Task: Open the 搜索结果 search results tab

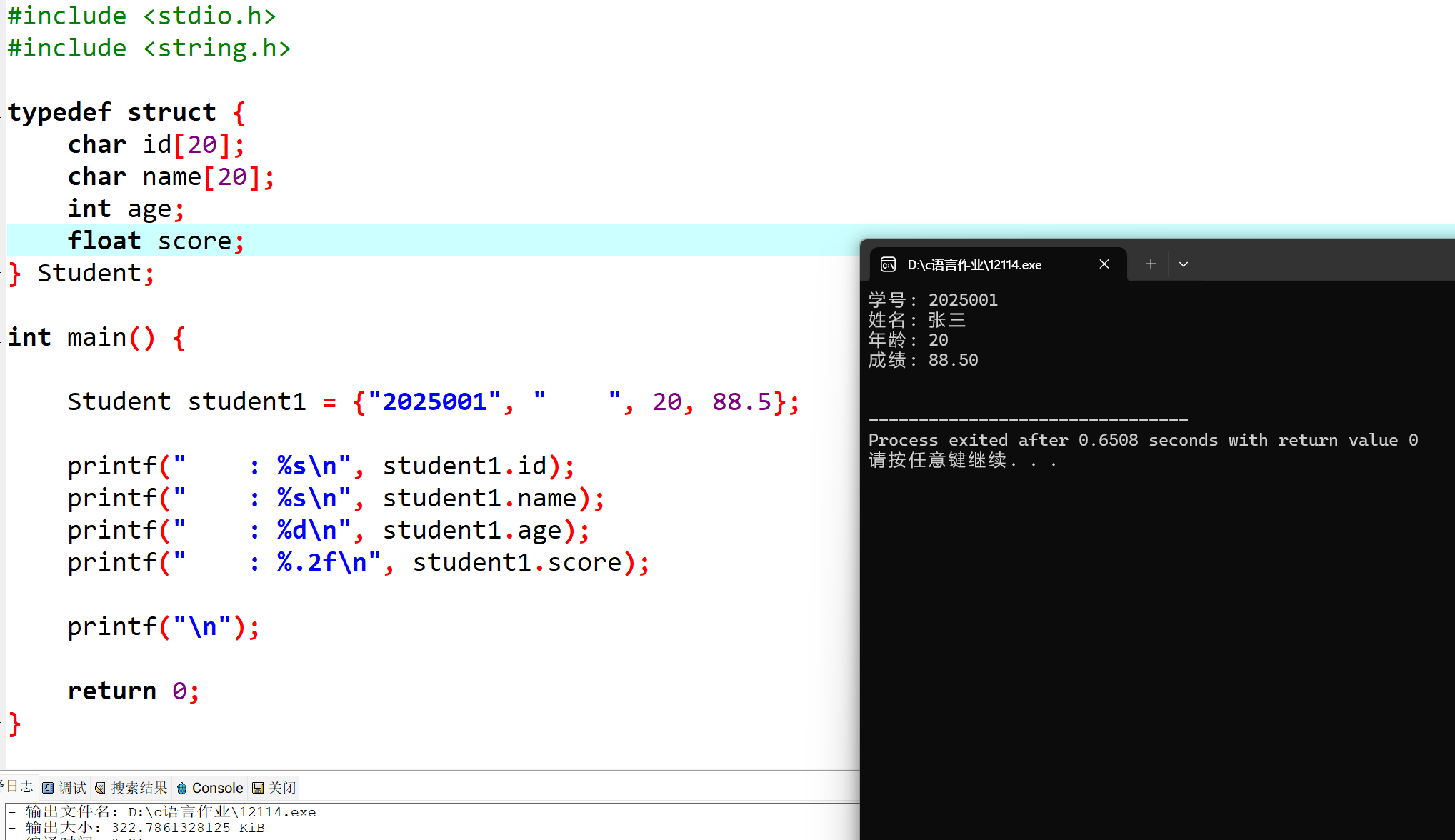Action: pos(131,788)
